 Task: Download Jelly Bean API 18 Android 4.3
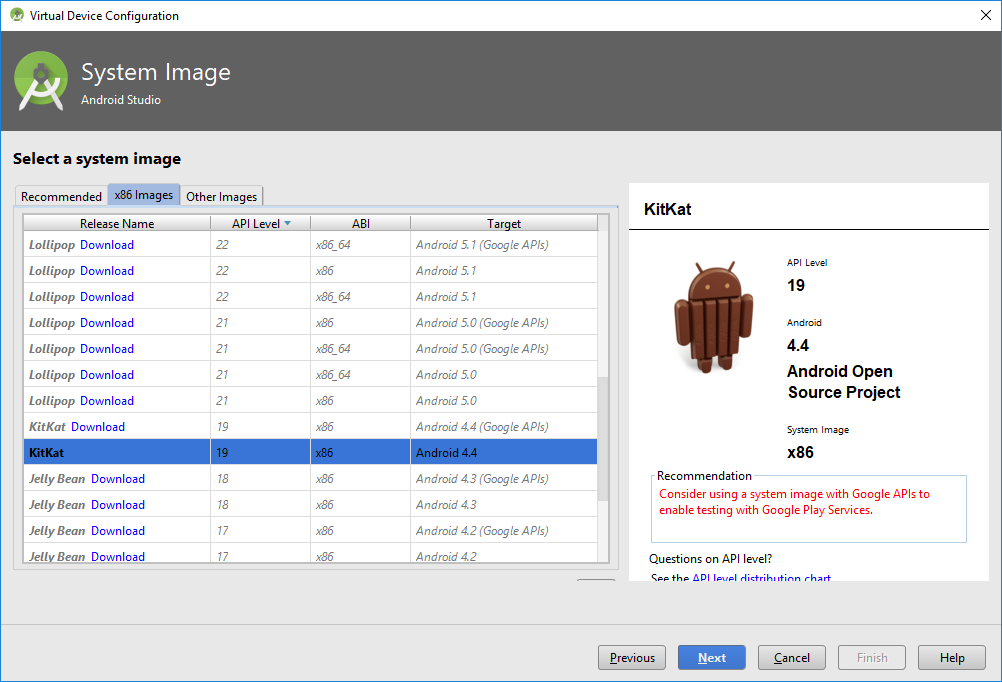118,505
